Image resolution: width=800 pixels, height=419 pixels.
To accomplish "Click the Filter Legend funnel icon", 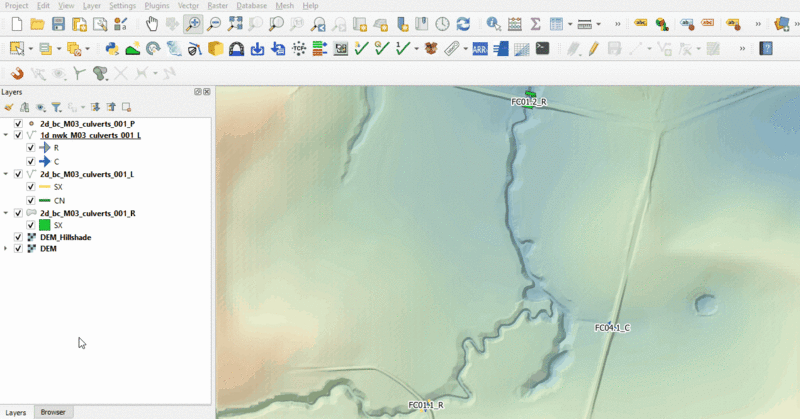I will [57, 107].
